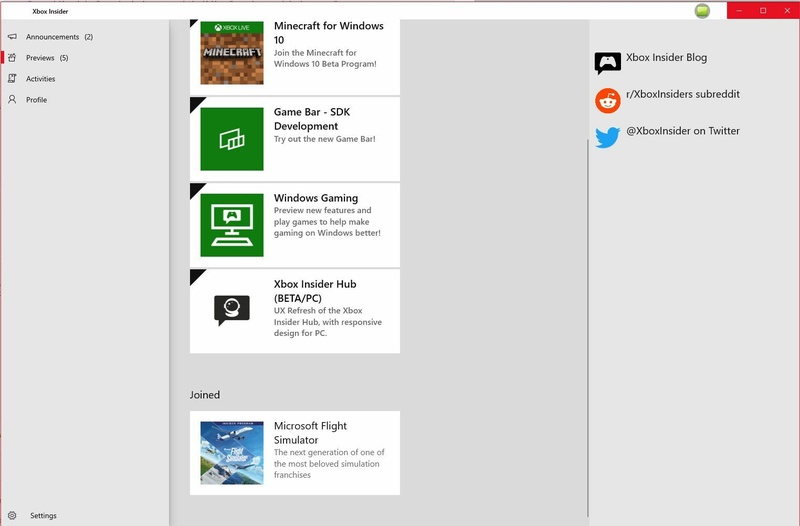Open the Windows Gaming preview title
Screen dimensions: 800x526
tap(316, 198)
